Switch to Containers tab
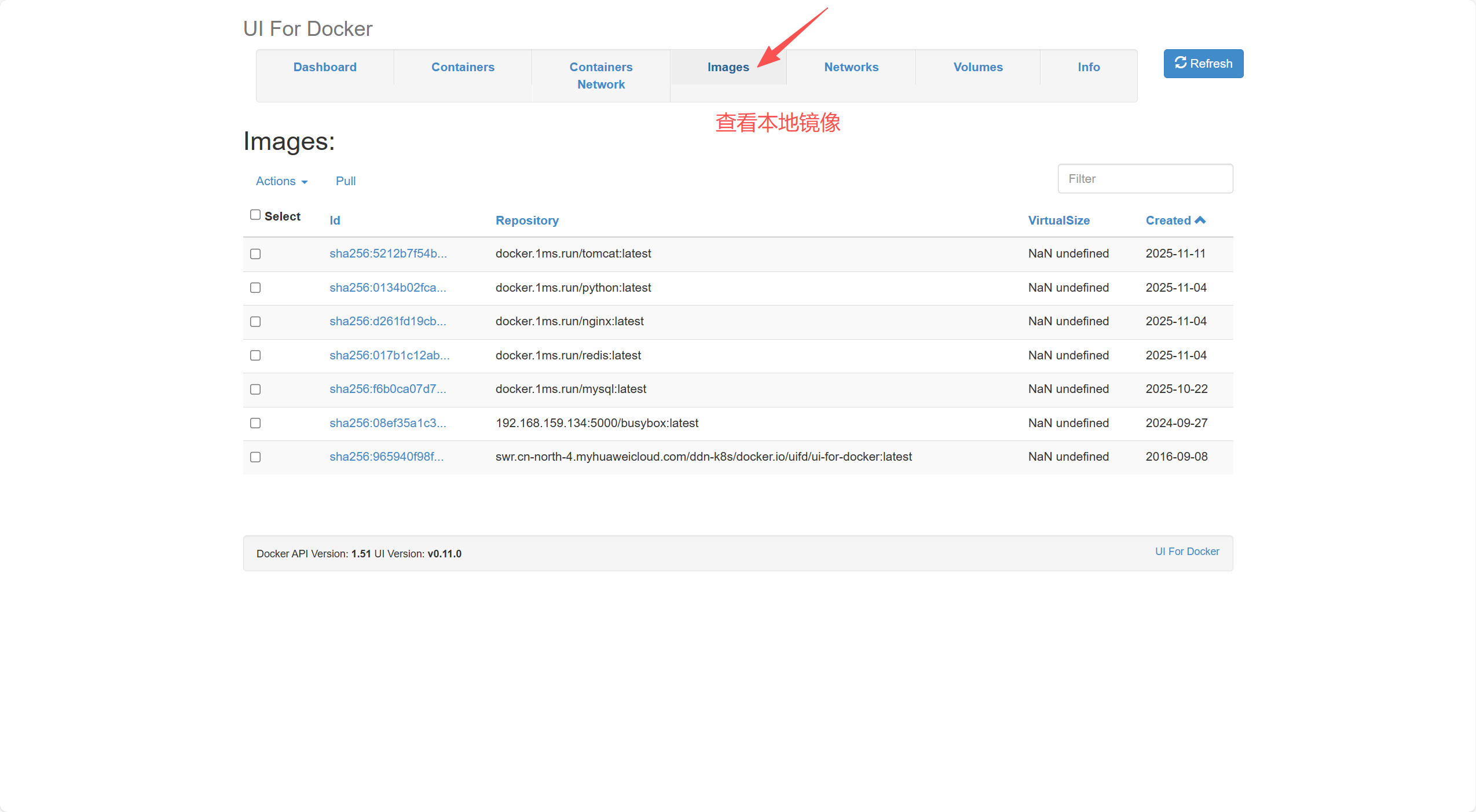 (x=463, y=67)
